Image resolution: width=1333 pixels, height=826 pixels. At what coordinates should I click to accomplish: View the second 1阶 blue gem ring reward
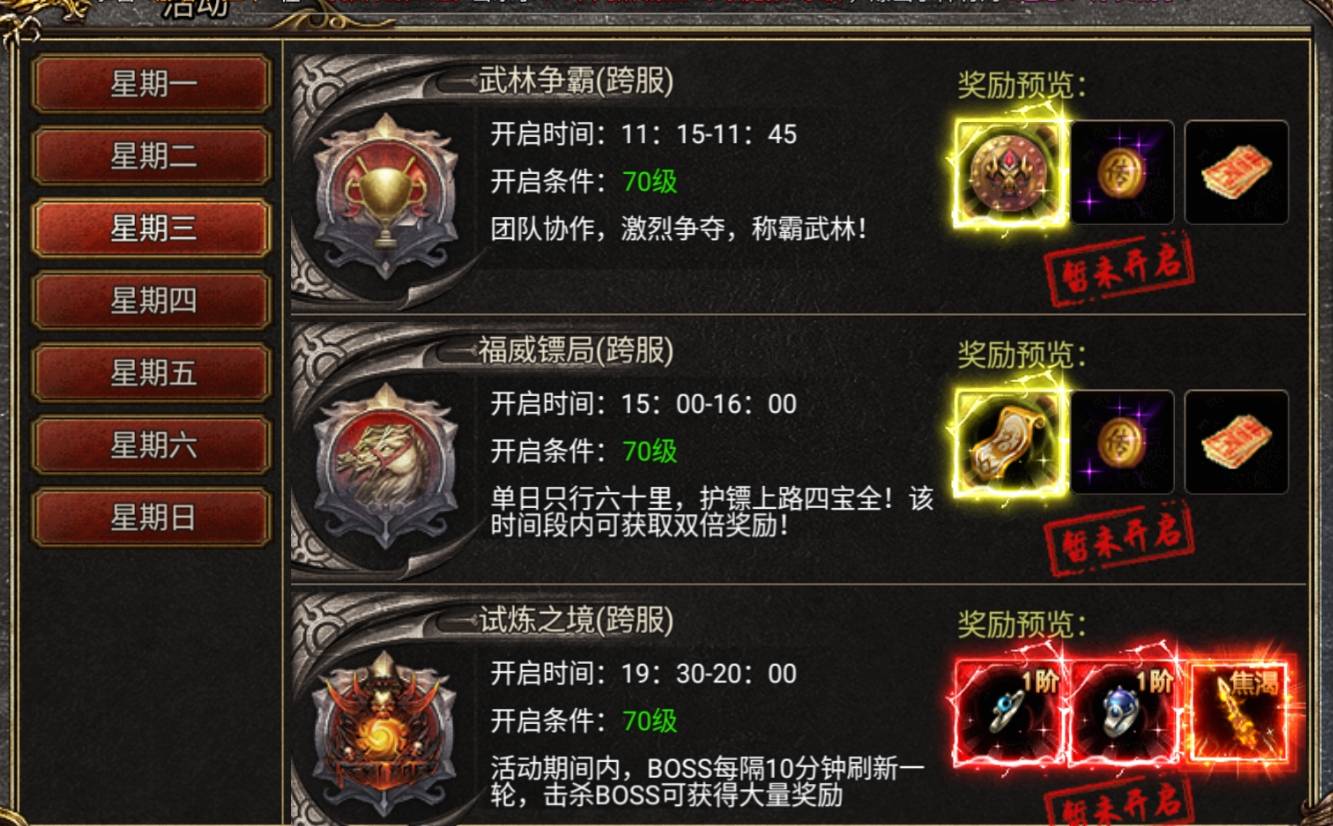coord(1122,713)
